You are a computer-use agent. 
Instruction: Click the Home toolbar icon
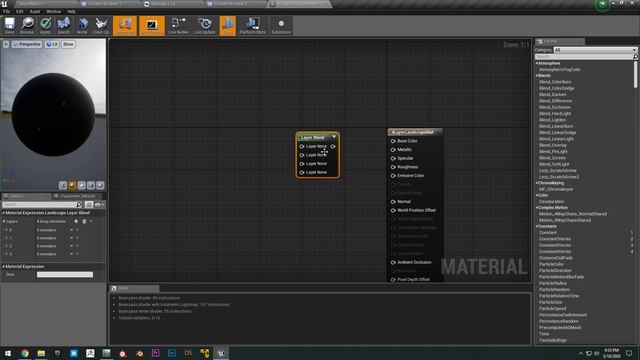[x=82, y=26]
